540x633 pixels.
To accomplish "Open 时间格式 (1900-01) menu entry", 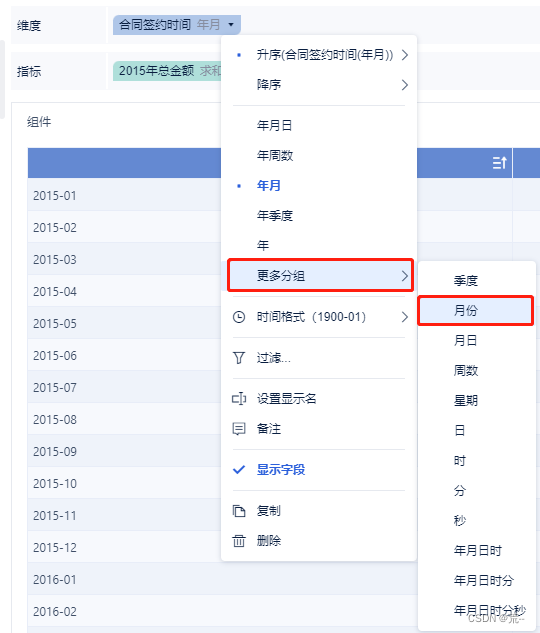I will point(319,317).
